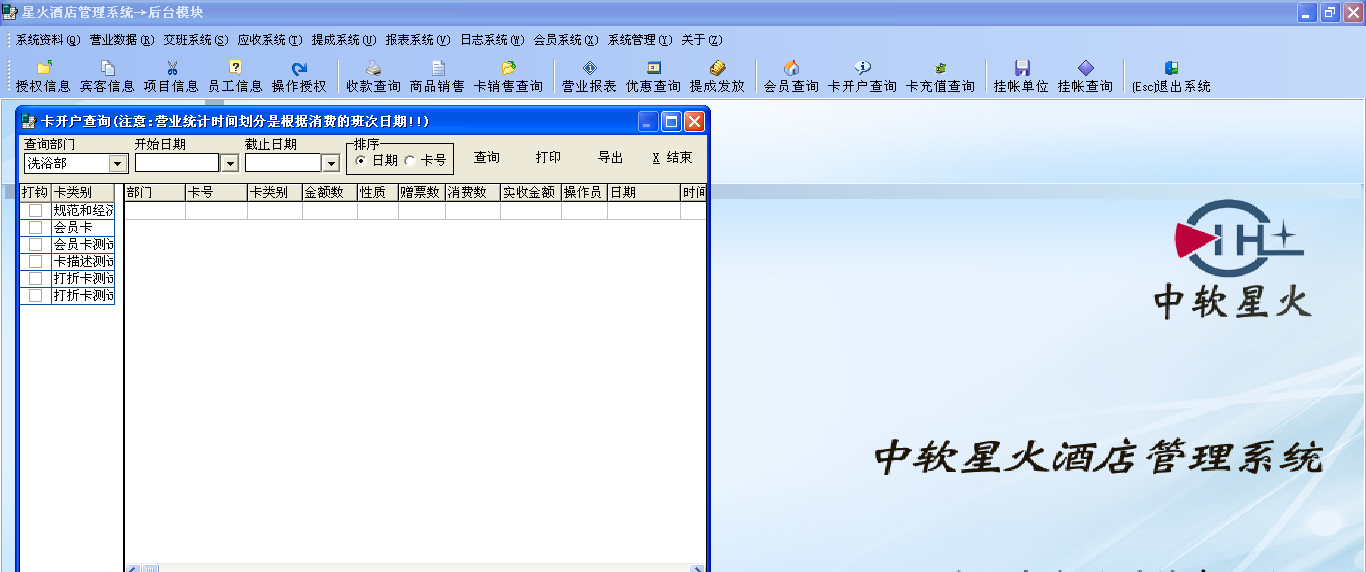
Task: Open 收款查询 toolbar icon
Action: [x=373, y=77]
